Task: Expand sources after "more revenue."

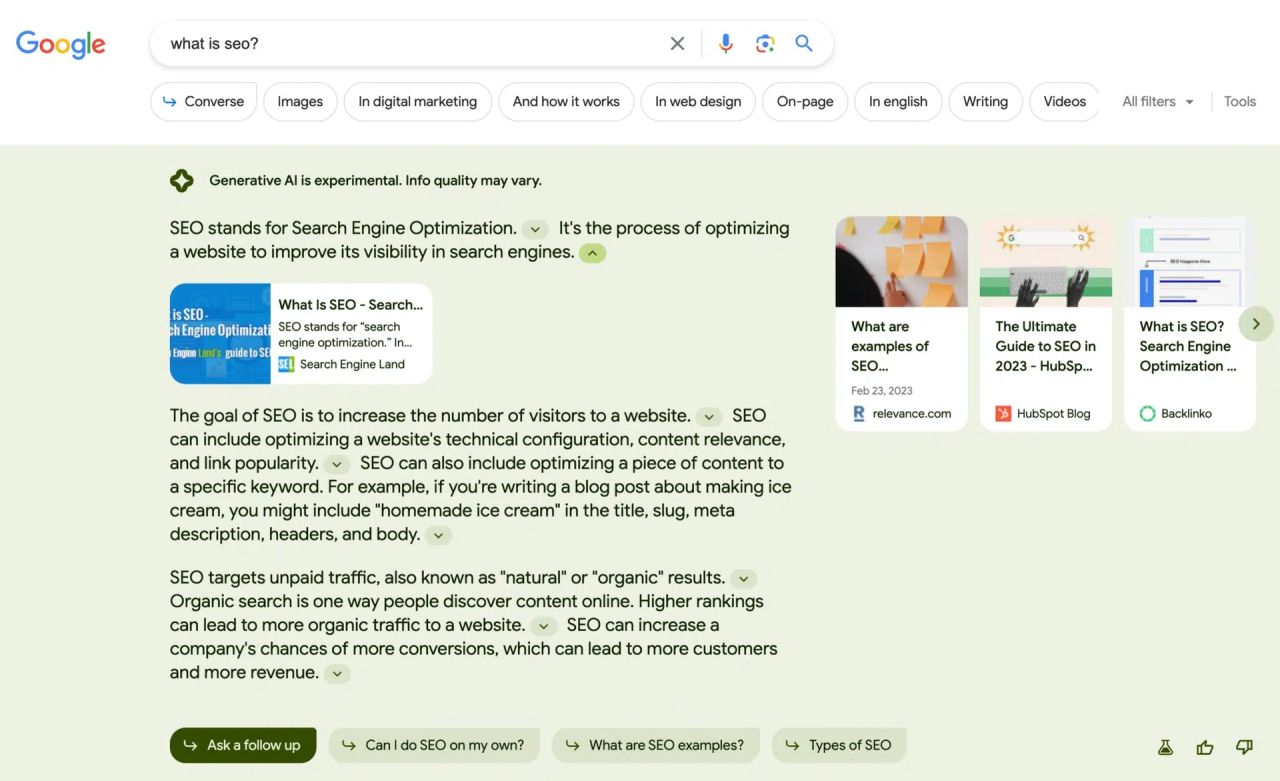Action: (x=337, y=674)
